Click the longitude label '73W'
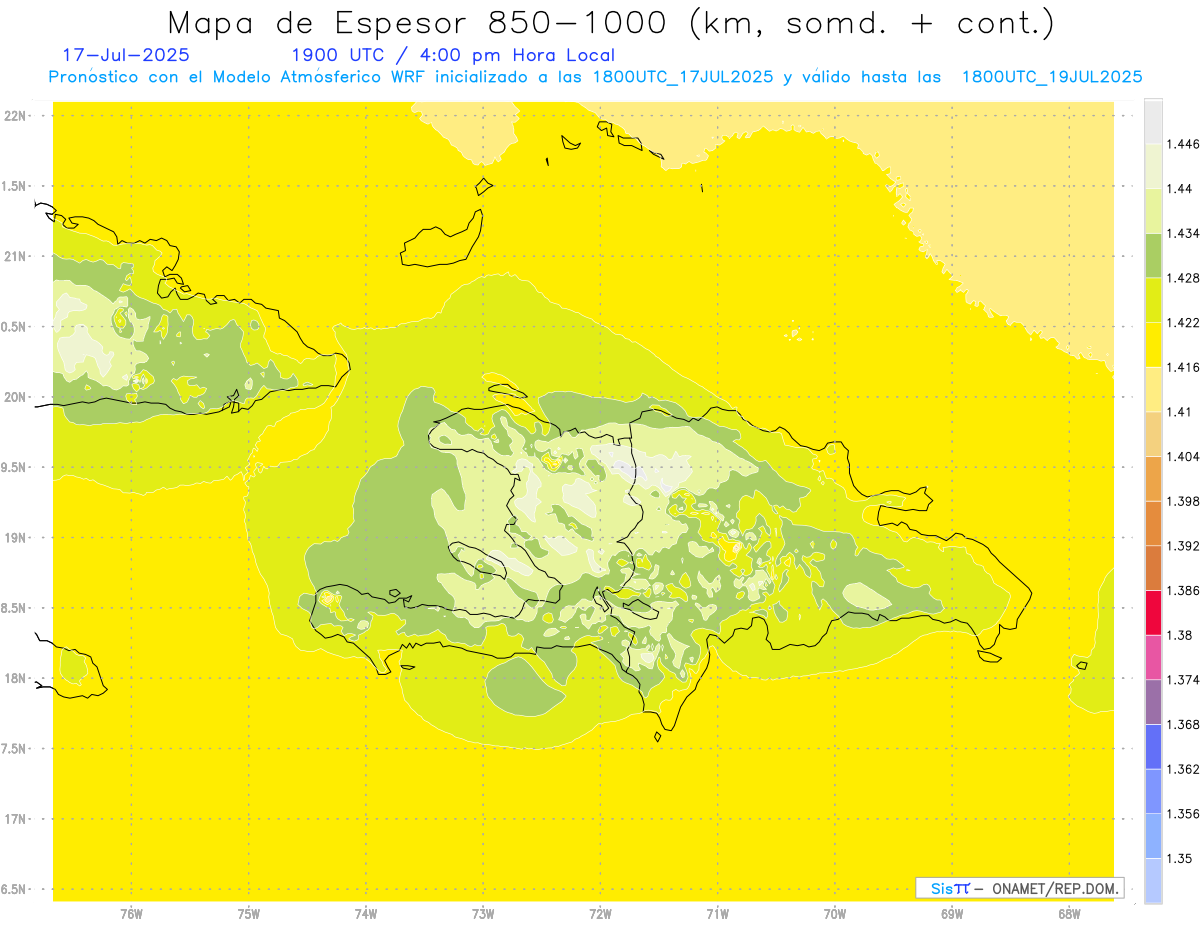This screenshot has height=927, width=1200. [483, 914]
